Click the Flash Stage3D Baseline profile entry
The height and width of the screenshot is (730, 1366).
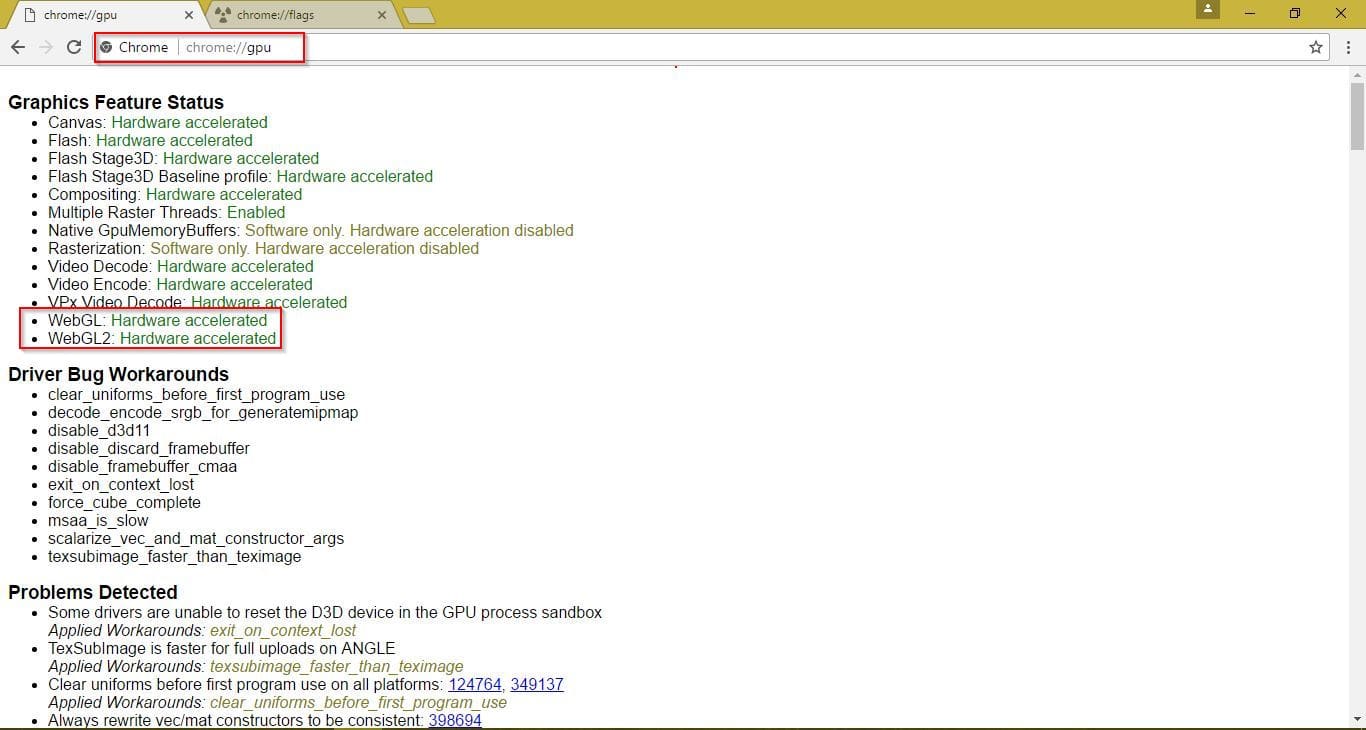pos(240,177)
